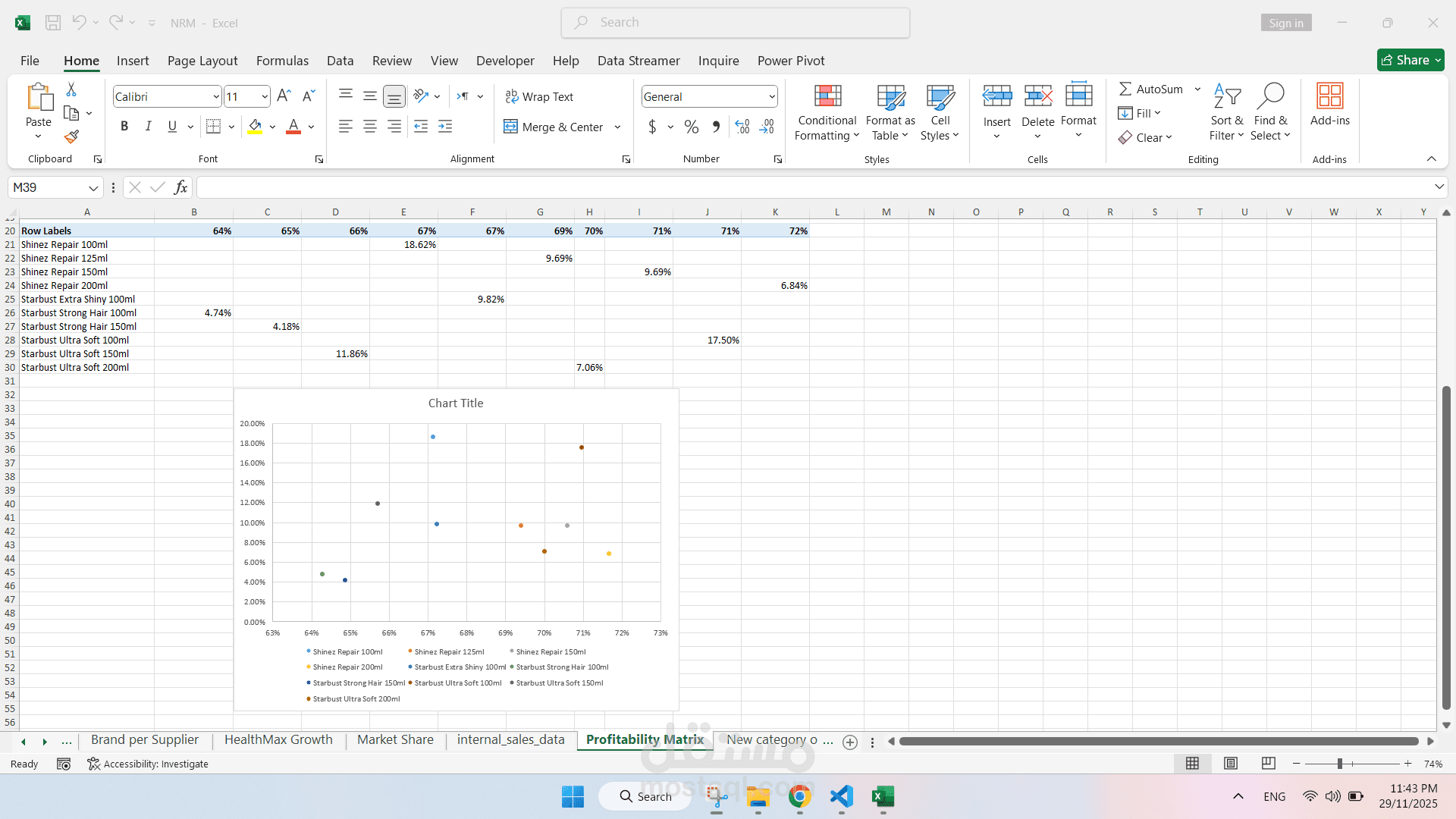Click the Format Painter brush icon

click(71, 136)
